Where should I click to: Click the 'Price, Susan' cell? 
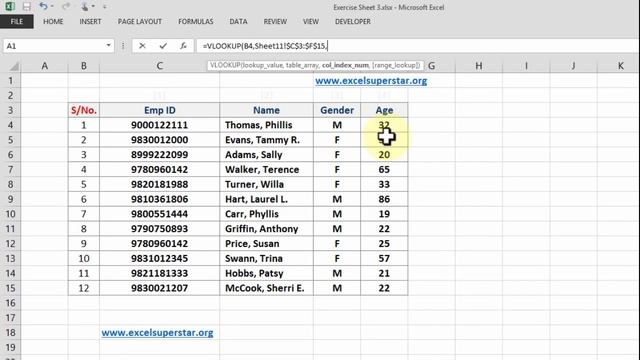pos(266,244)
